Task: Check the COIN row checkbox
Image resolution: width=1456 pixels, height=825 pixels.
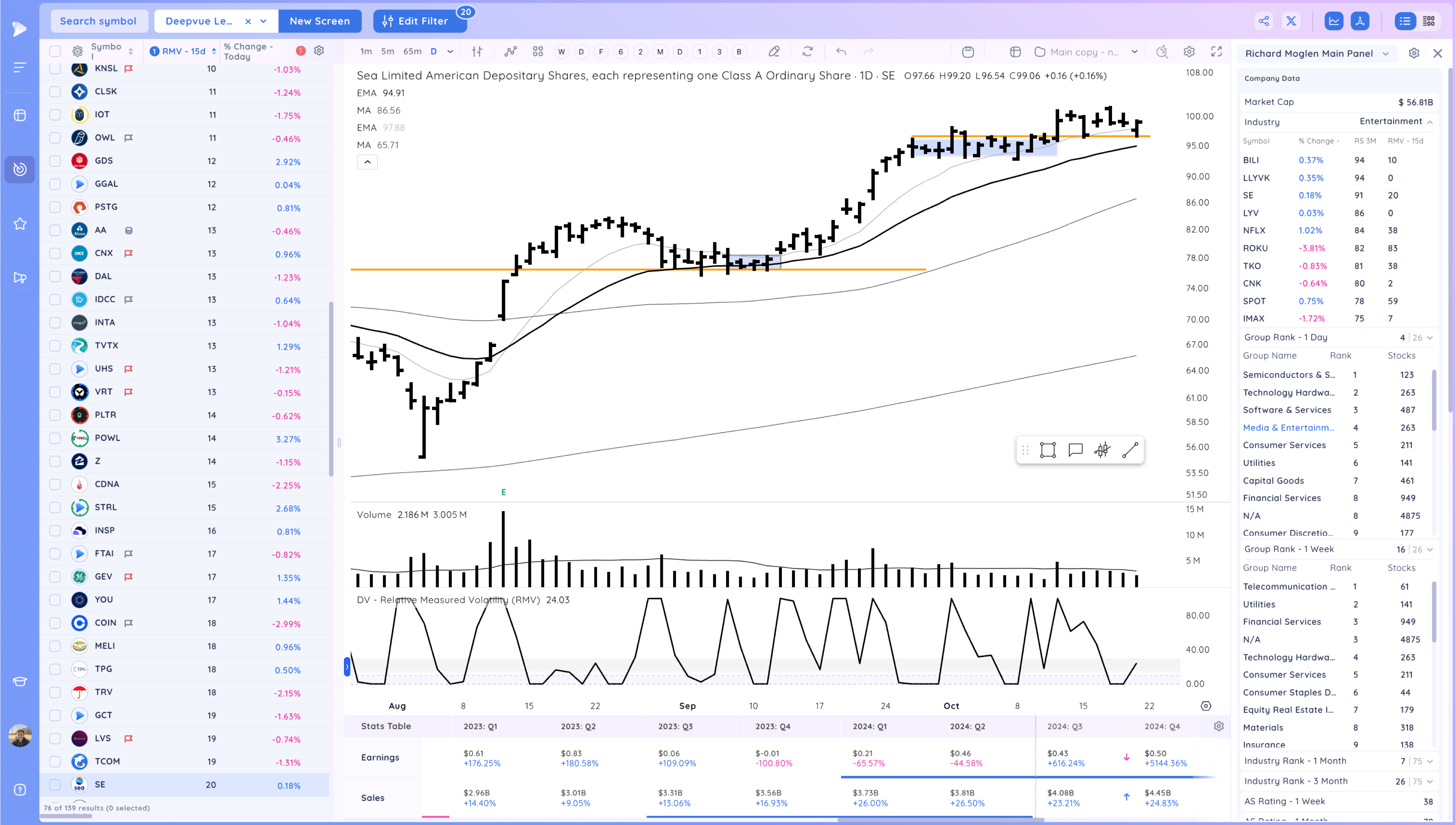Action: point(55,623)
